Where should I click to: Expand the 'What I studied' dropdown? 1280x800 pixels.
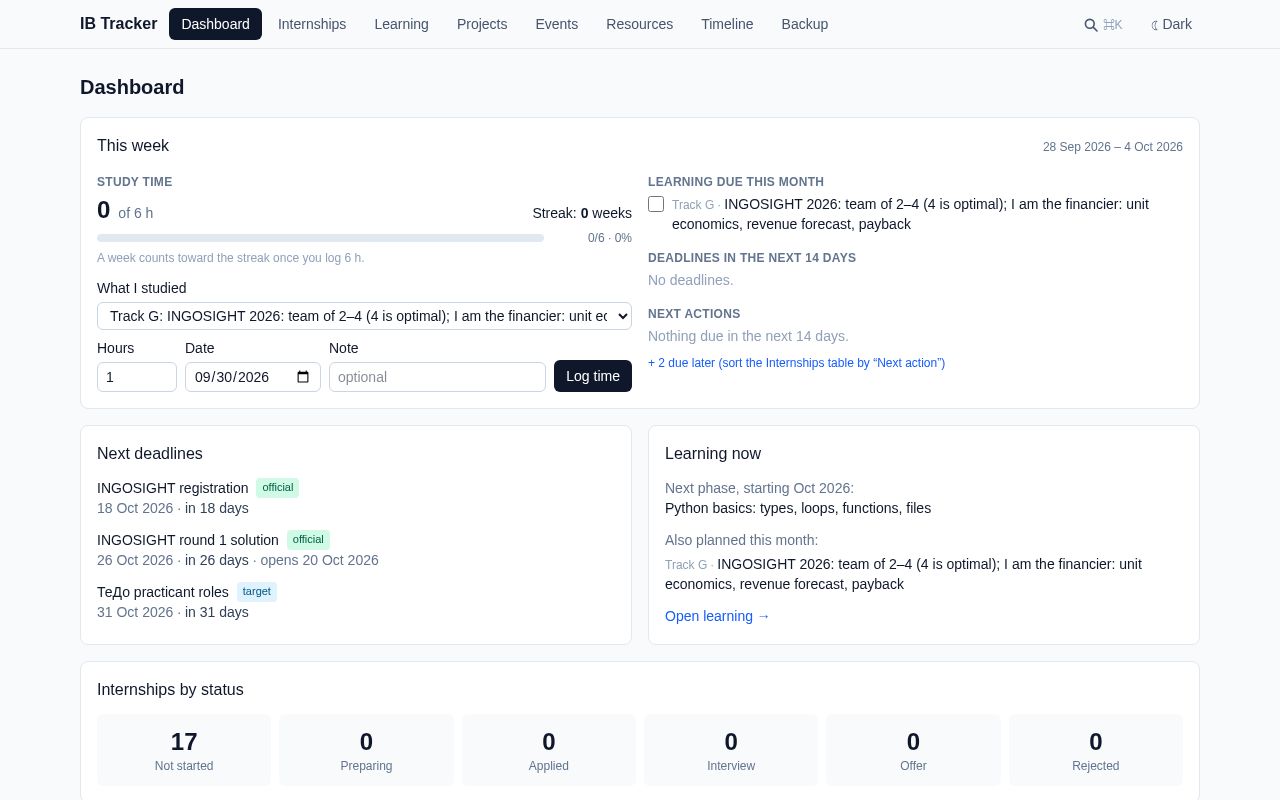pyautogui.click(x=364, y=316)
